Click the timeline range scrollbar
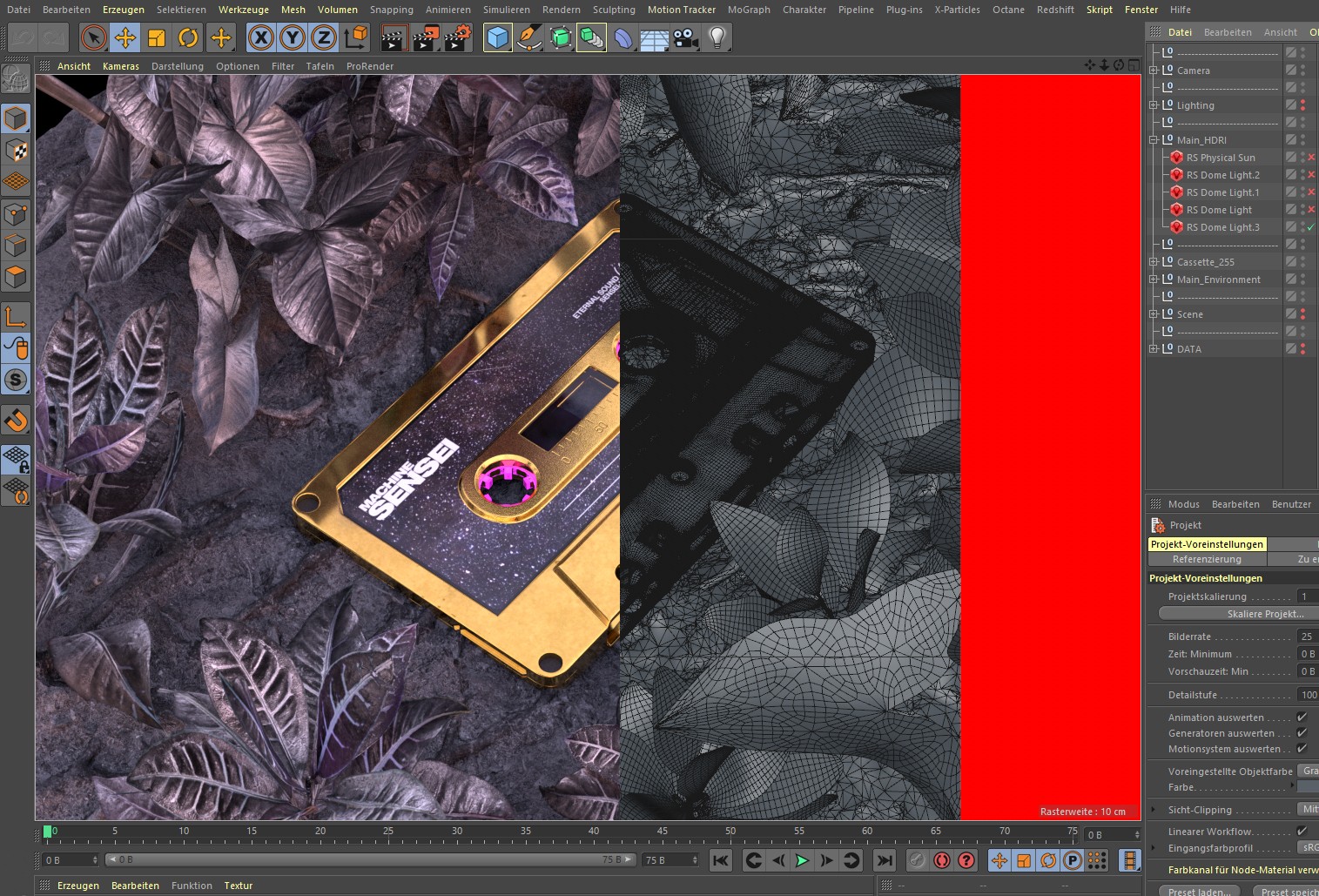Viewport: 1319px width, 896px height. click(x=370, y=859)
